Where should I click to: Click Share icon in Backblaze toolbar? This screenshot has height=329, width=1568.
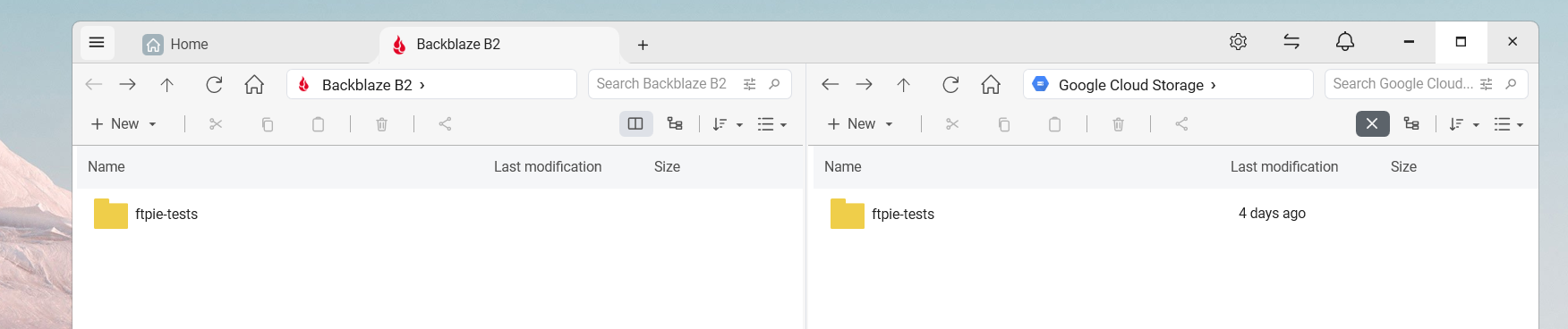pos(445,124)
